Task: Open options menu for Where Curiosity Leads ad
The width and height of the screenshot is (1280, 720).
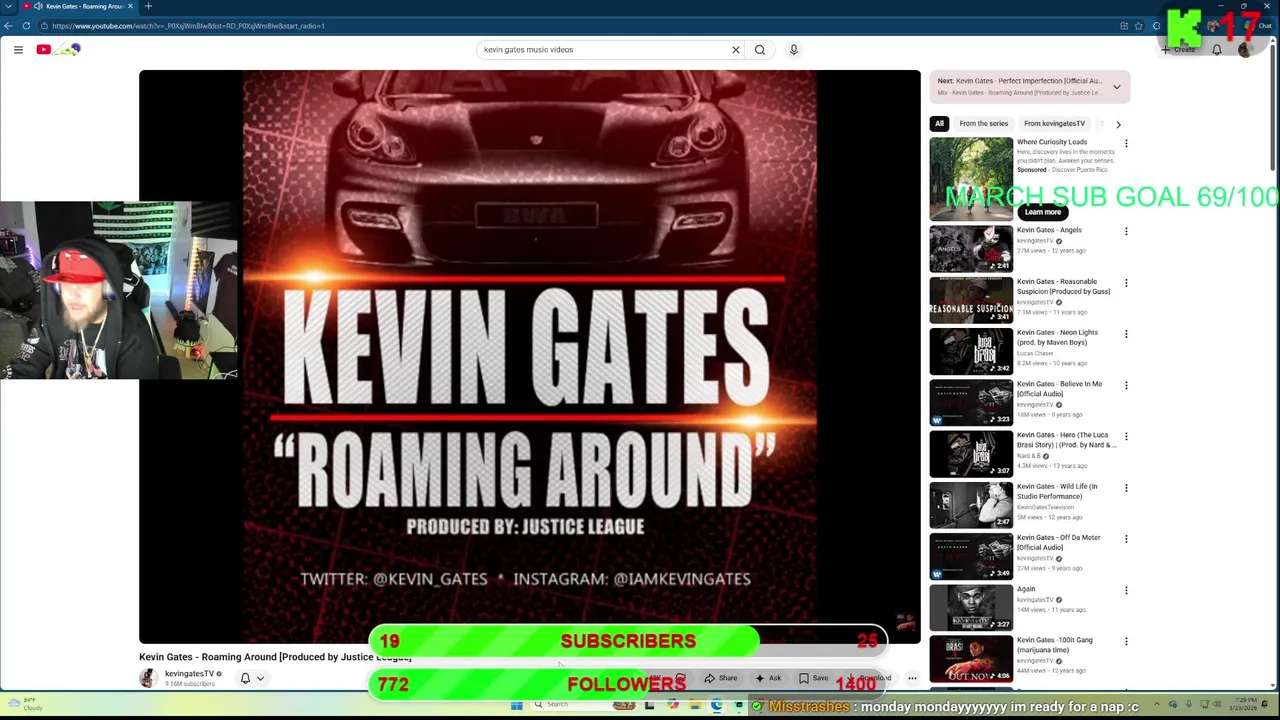Action: tap(1126, 144)
